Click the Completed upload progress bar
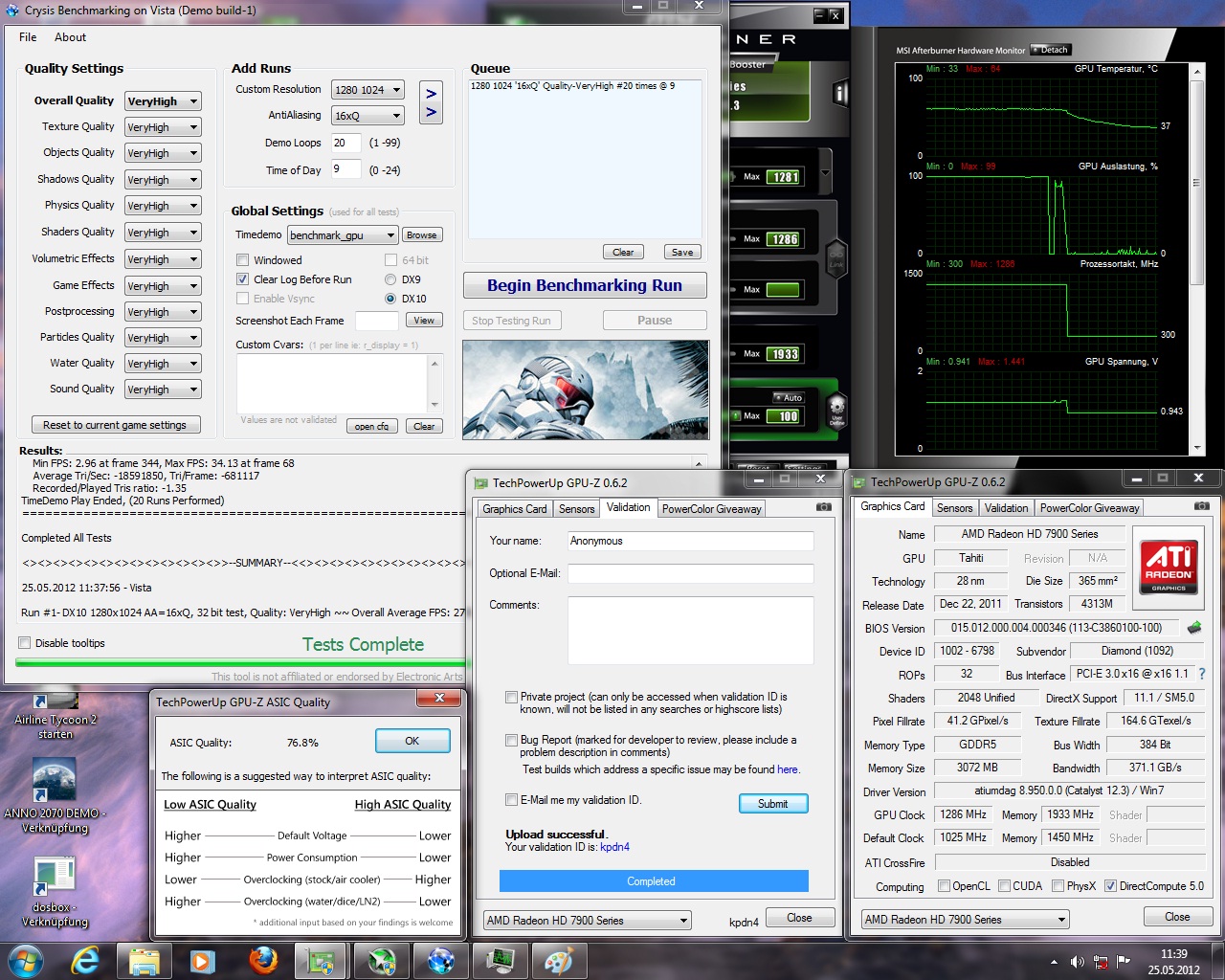The height and width of the screenshot is (980, 1225). [654, 881]
